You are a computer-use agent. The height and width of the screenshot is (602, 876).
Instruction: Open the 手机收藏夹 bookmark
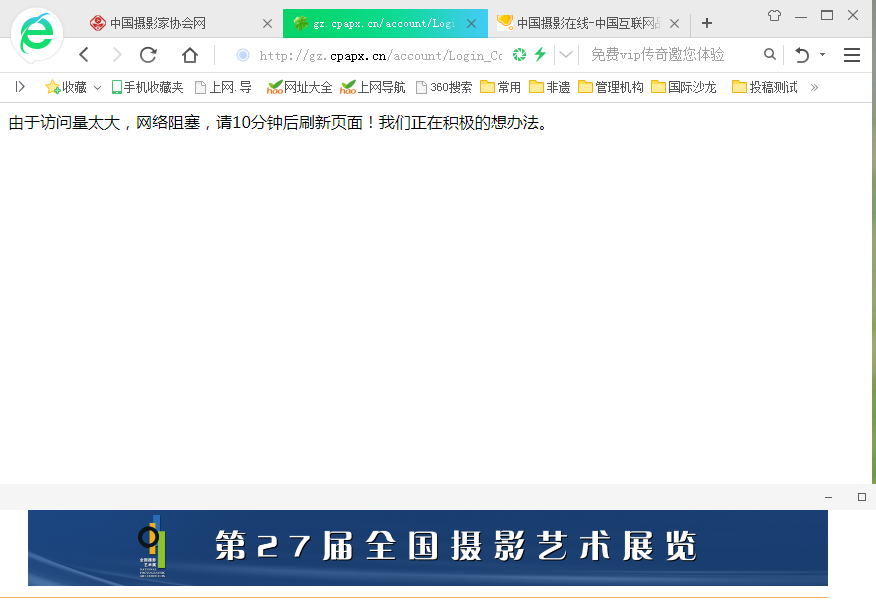tap(147, 87)
